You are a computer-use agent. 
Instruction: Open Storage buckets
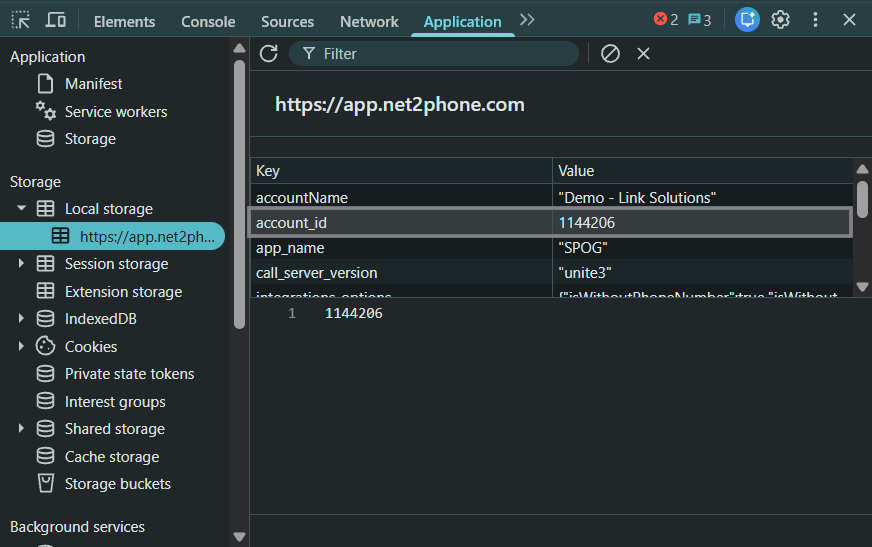click(x=118, y=484)
